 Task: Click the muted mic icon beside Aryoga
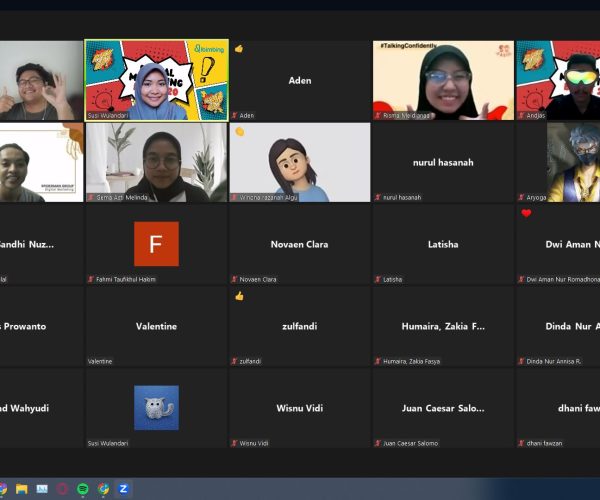pyautogui.click(x=522, y=197)
